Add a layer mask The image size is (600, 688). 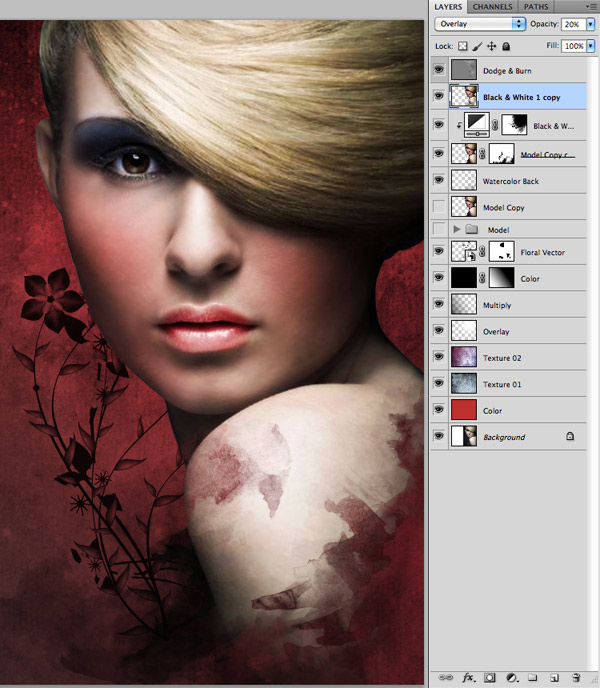point(490,677)
